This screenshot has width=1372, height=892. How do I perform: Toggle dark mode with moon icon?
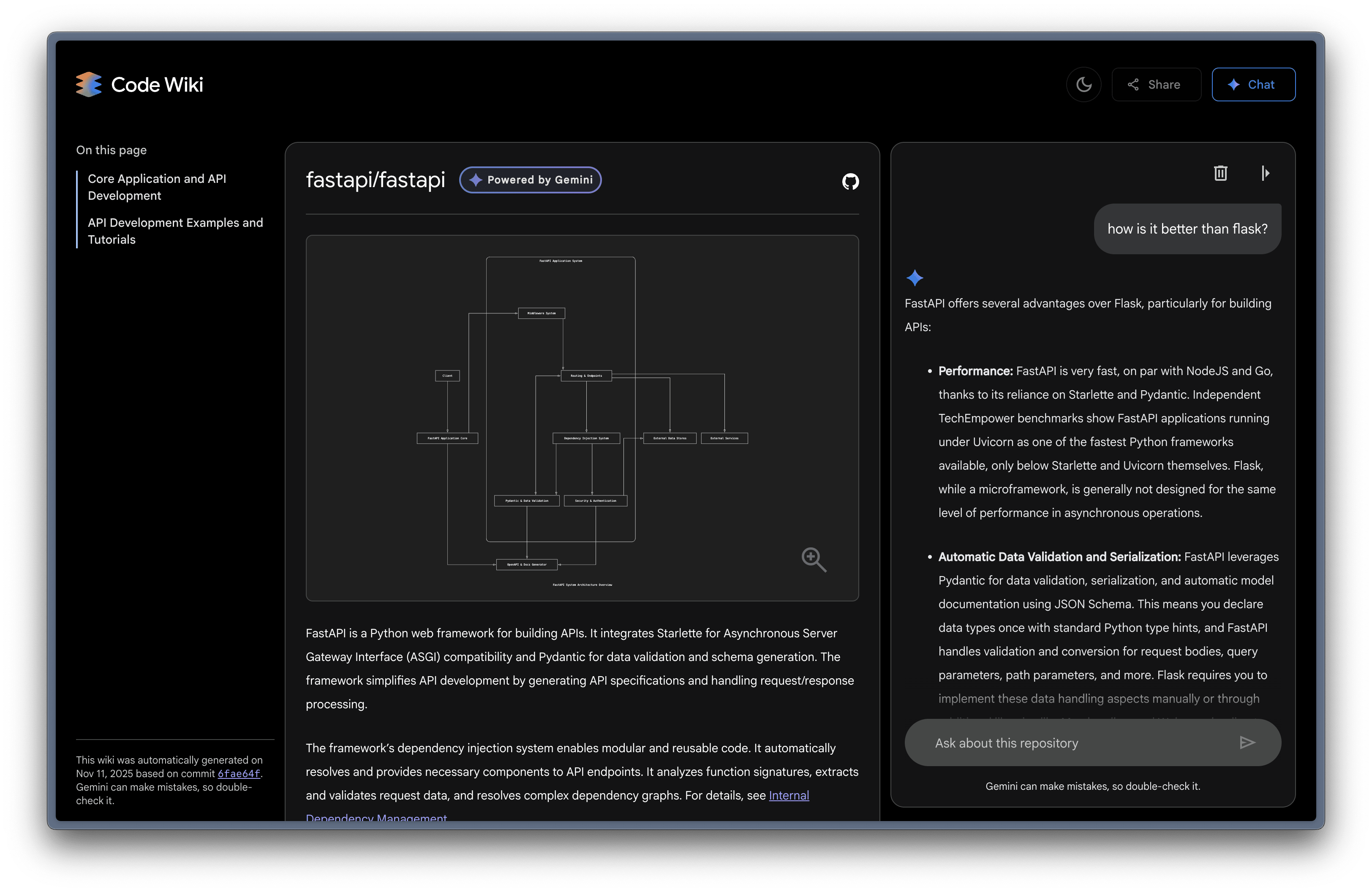1084,85
